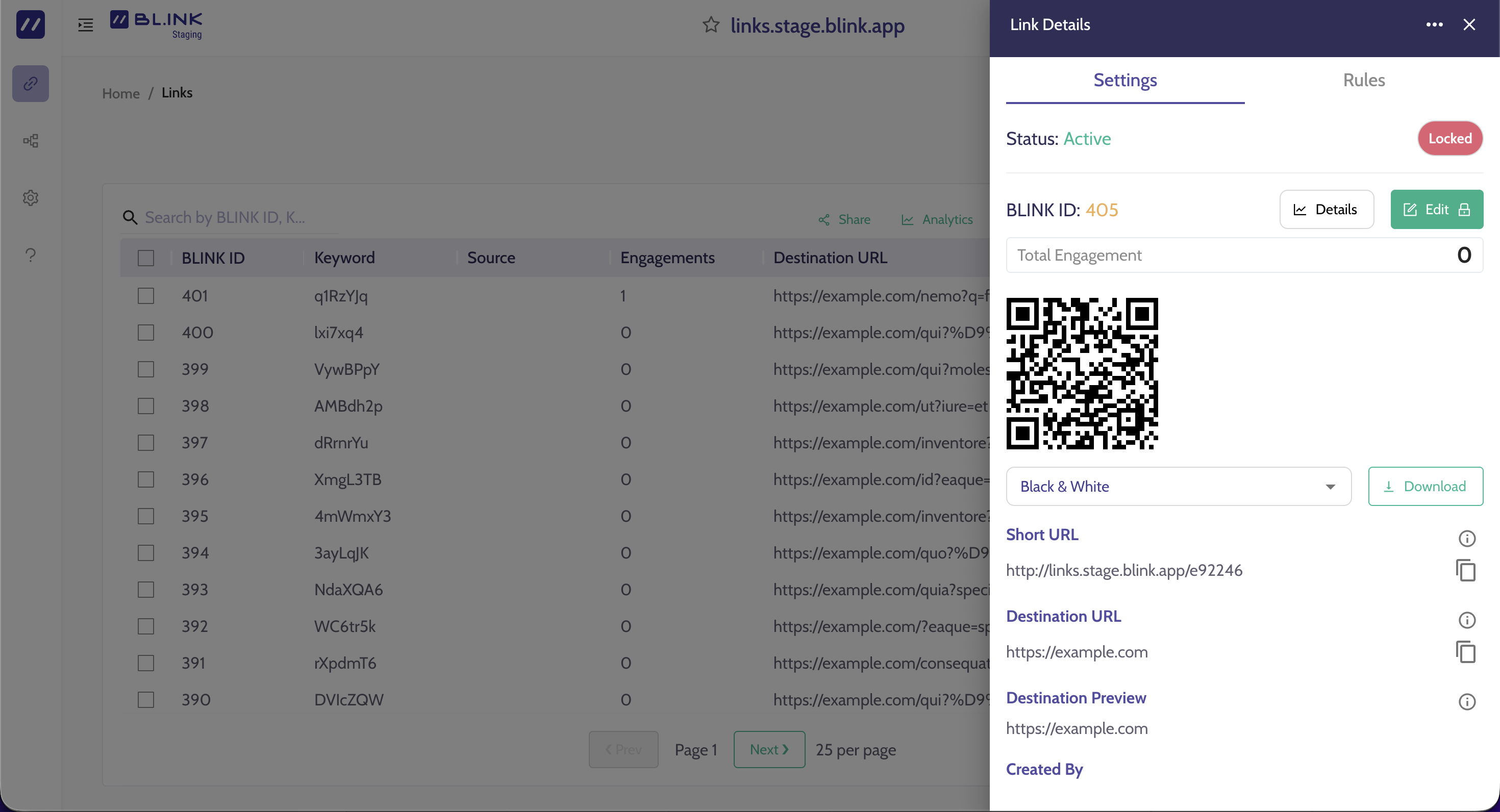This screenshot has height=812, width=1500.
Task: Switch to the Rules tab
Action: pyautogui.click(x=1364, y=80)
